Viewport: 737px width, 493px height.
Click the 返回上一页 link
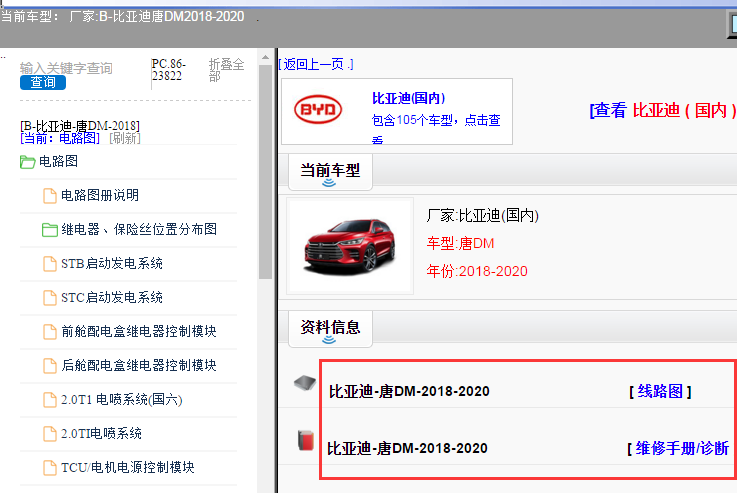pyautogui.click(x=316, y=64)
